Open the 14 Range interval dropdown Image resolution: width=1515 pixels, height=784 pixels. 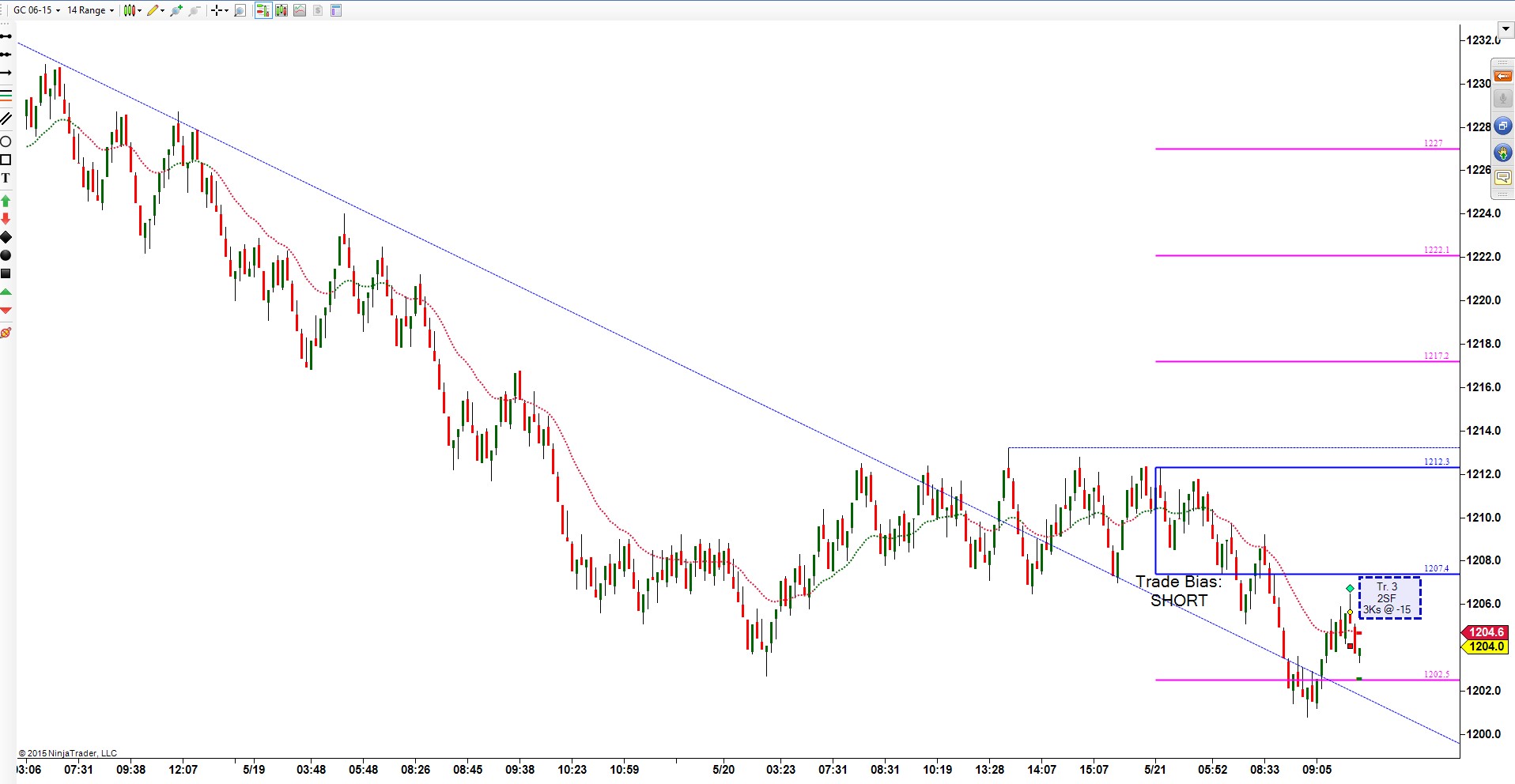(90, 10)
